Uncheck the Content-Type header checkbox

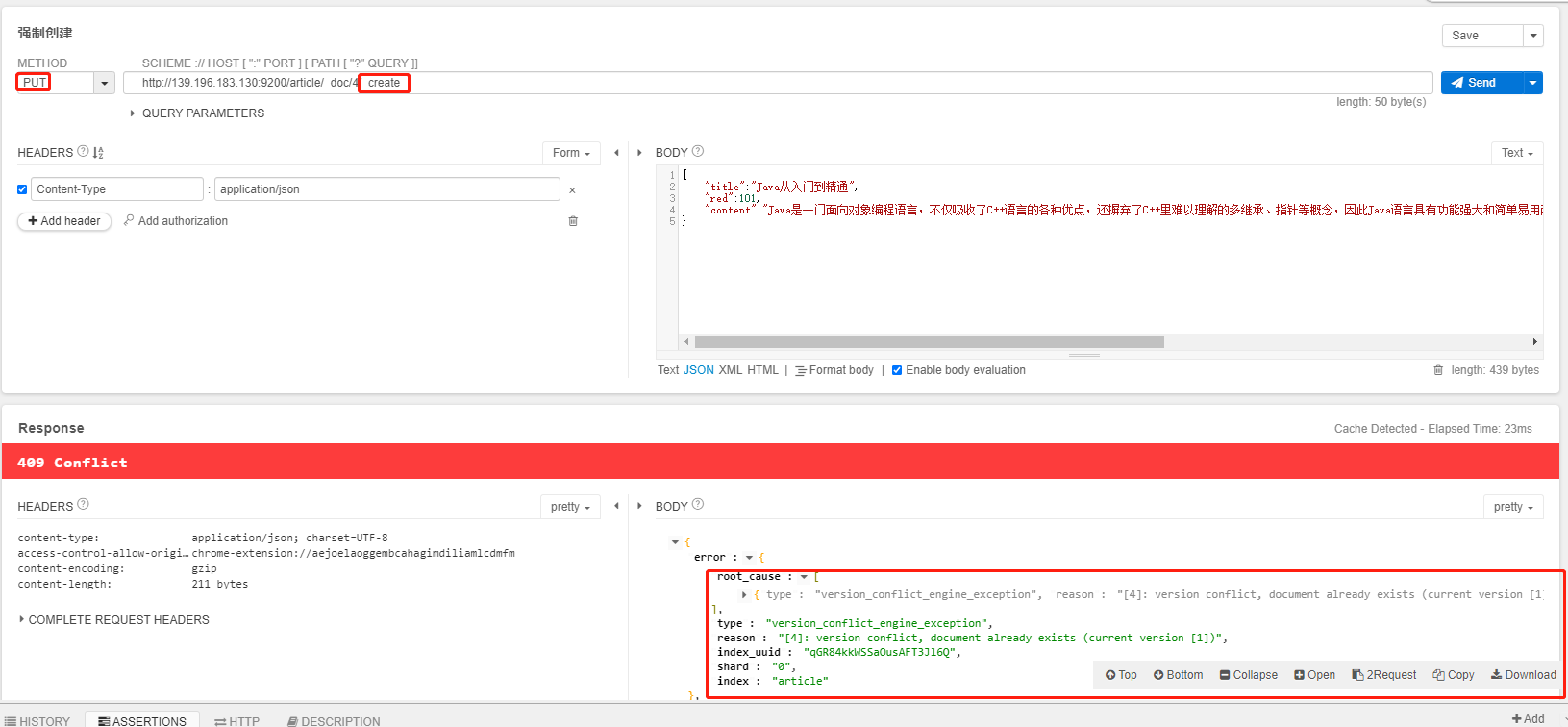[22, 189]
